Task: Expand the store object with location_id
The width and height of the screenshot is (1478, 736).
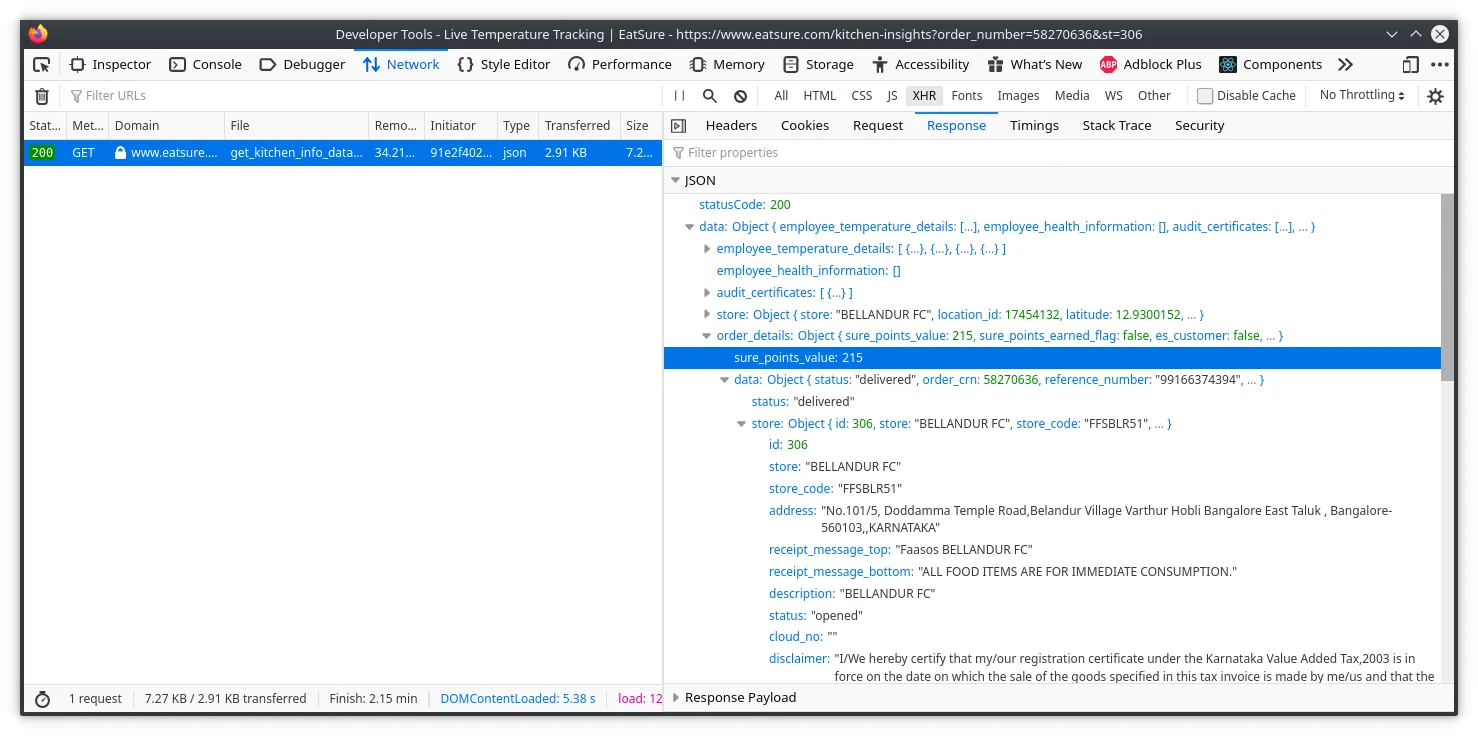Action: click(x=708, y=315)
